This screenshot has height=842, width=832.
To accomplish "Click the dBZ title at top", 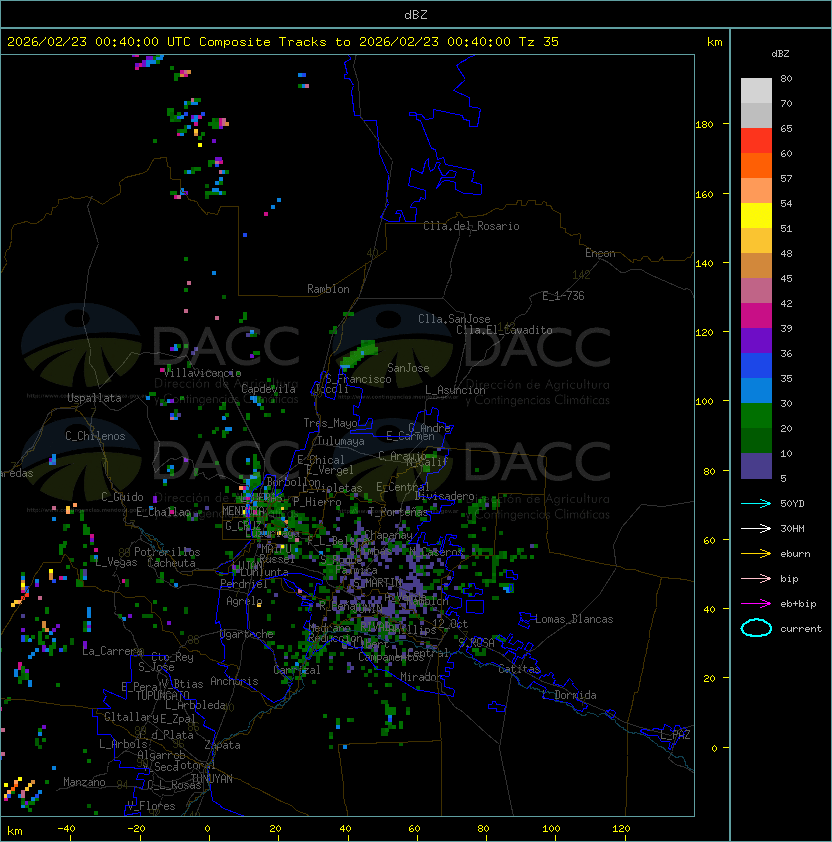I will [416, 15].
